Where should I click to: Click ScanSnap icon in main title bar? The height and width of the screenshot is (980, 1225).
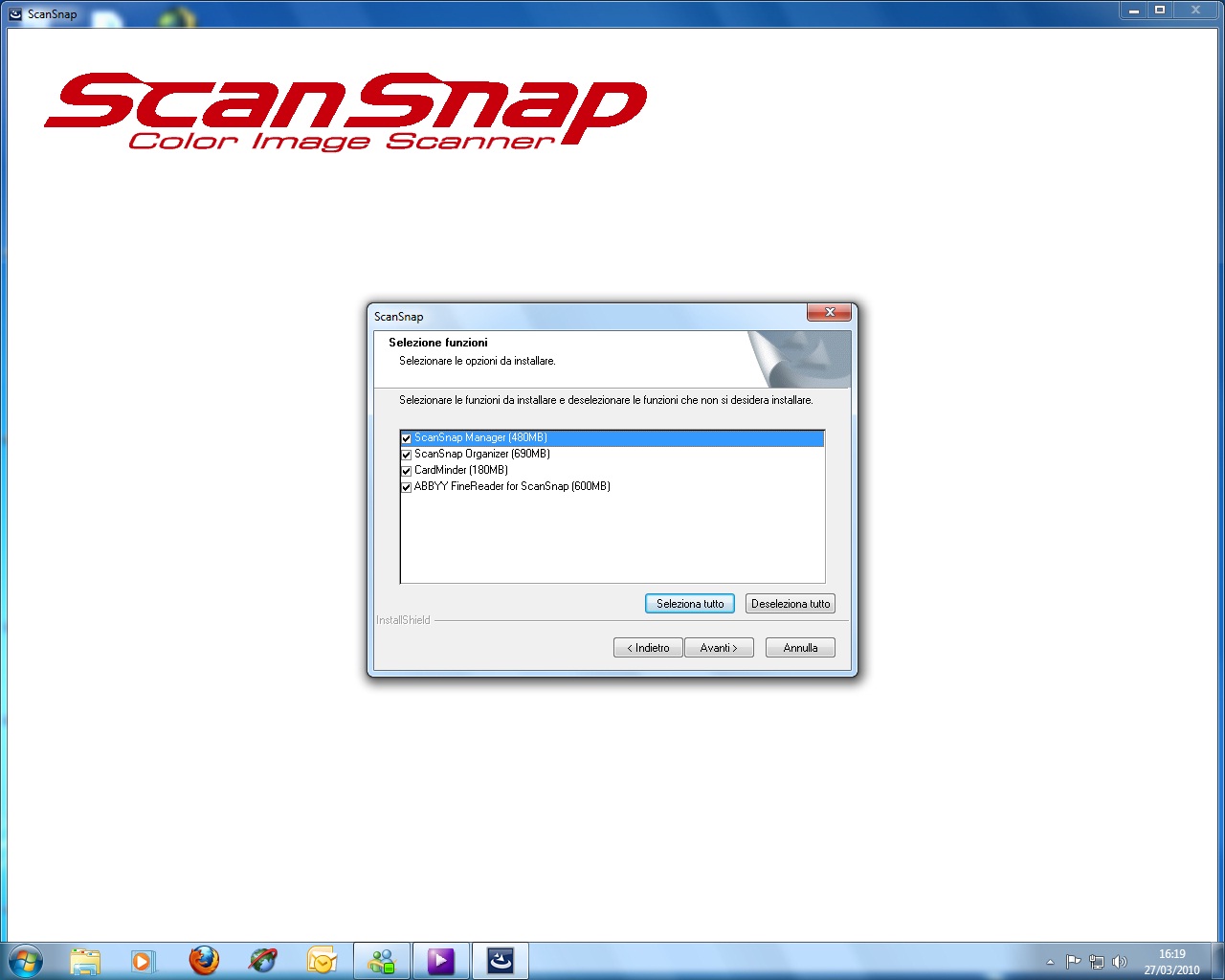point(14,14)
